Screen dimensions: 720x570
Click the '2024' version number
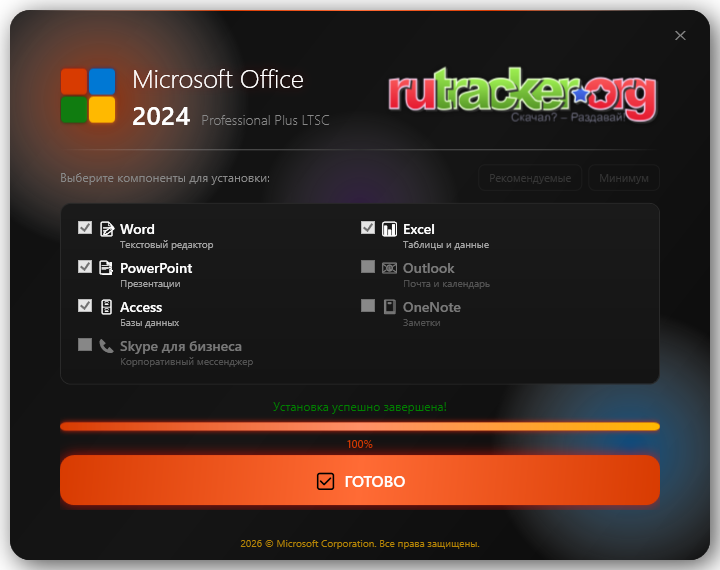pos(161,116)
